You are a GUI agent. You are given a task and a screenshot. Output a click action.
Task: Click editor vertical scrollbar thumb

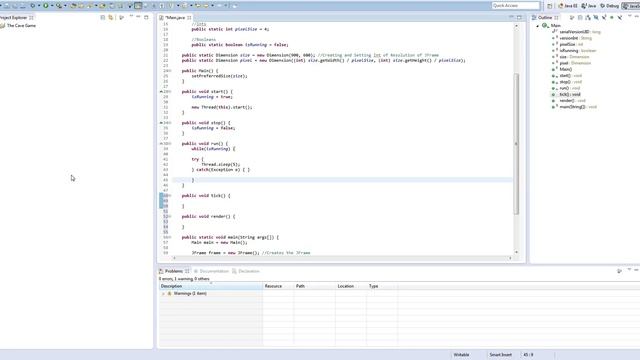(516, 144)
